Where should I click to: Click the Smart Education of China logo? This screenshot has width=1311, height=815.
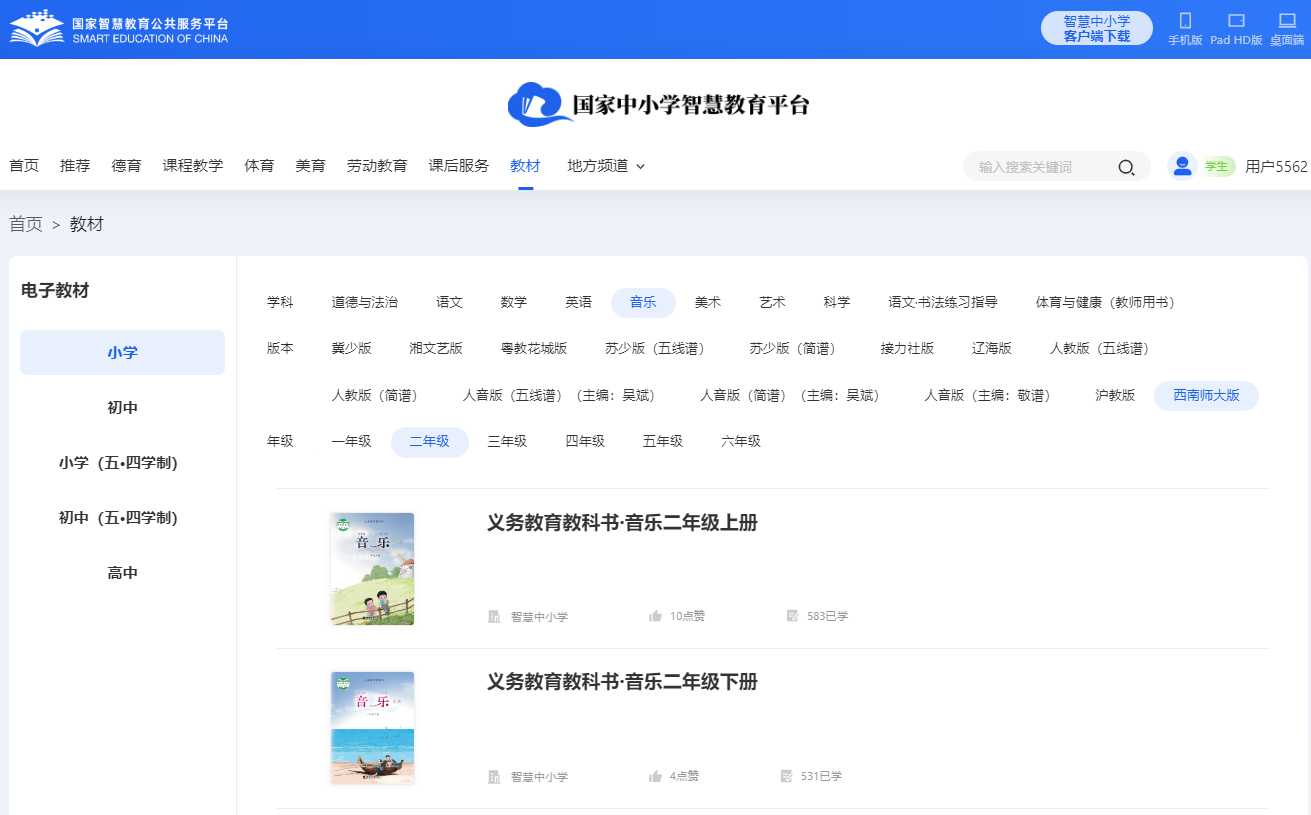tap(119, 29)
